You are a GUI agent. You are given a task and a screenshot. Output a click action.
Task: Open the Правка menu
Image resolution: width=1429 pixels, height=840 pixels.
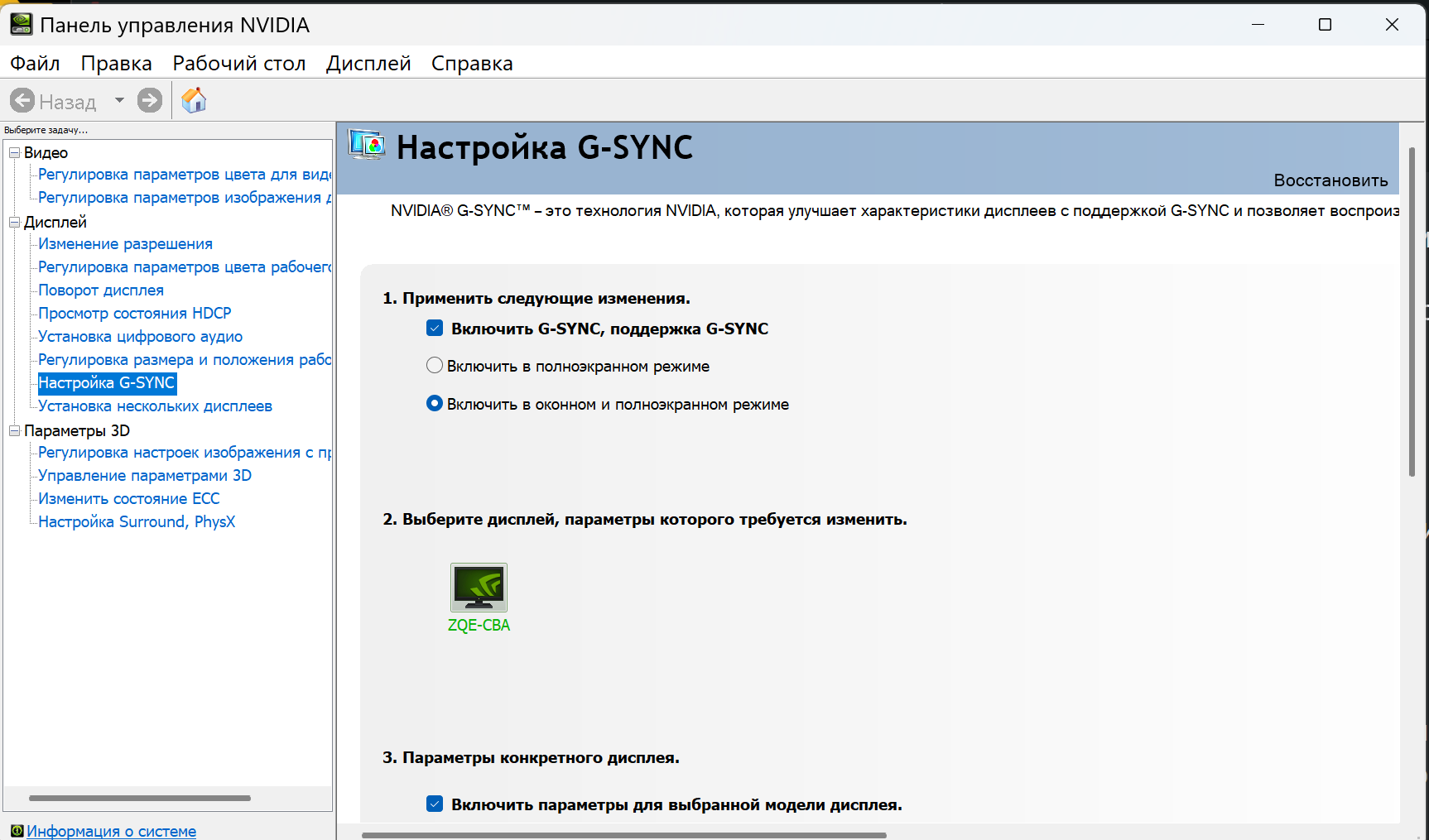(x=116, y=64)
